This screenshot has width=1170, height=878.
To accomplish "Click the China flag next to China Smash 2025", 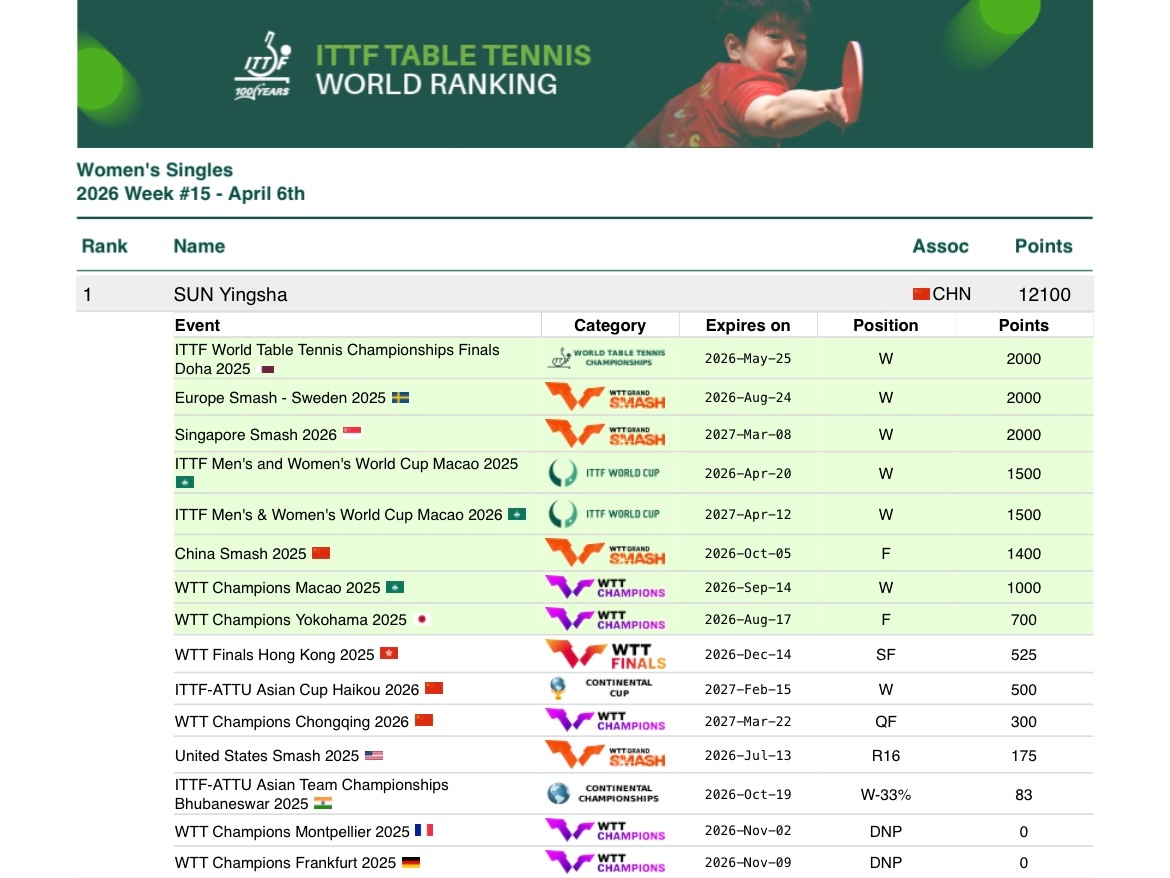I will (321, 553).
